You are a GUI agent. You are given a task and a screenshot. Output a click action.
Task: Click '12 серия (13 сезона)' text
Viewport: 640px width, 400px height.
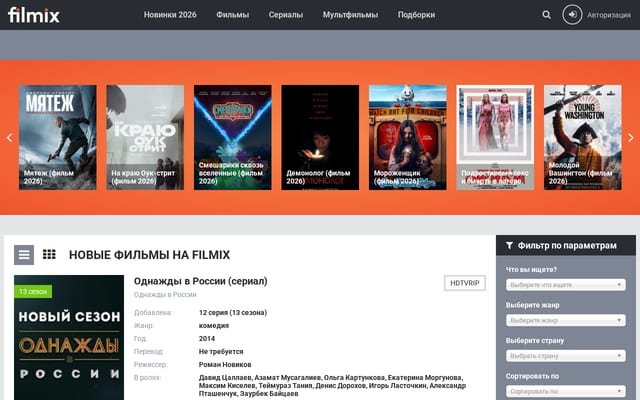(x=233, y=312)
